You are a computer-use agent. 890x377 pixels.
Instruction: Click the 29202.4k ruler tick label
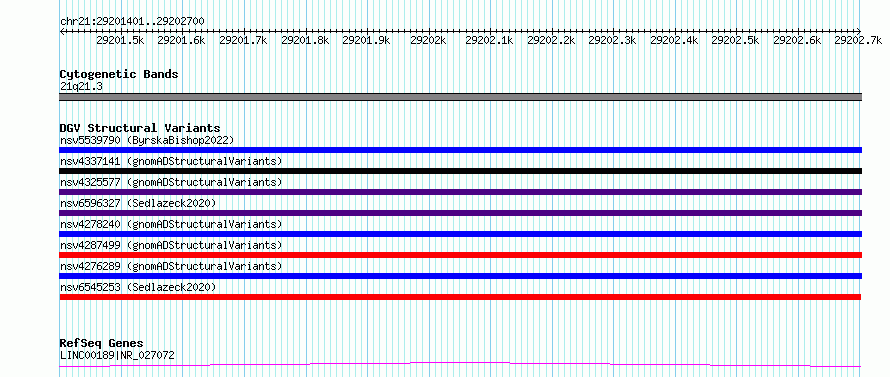pyautogui.click(x=674, y=40)
